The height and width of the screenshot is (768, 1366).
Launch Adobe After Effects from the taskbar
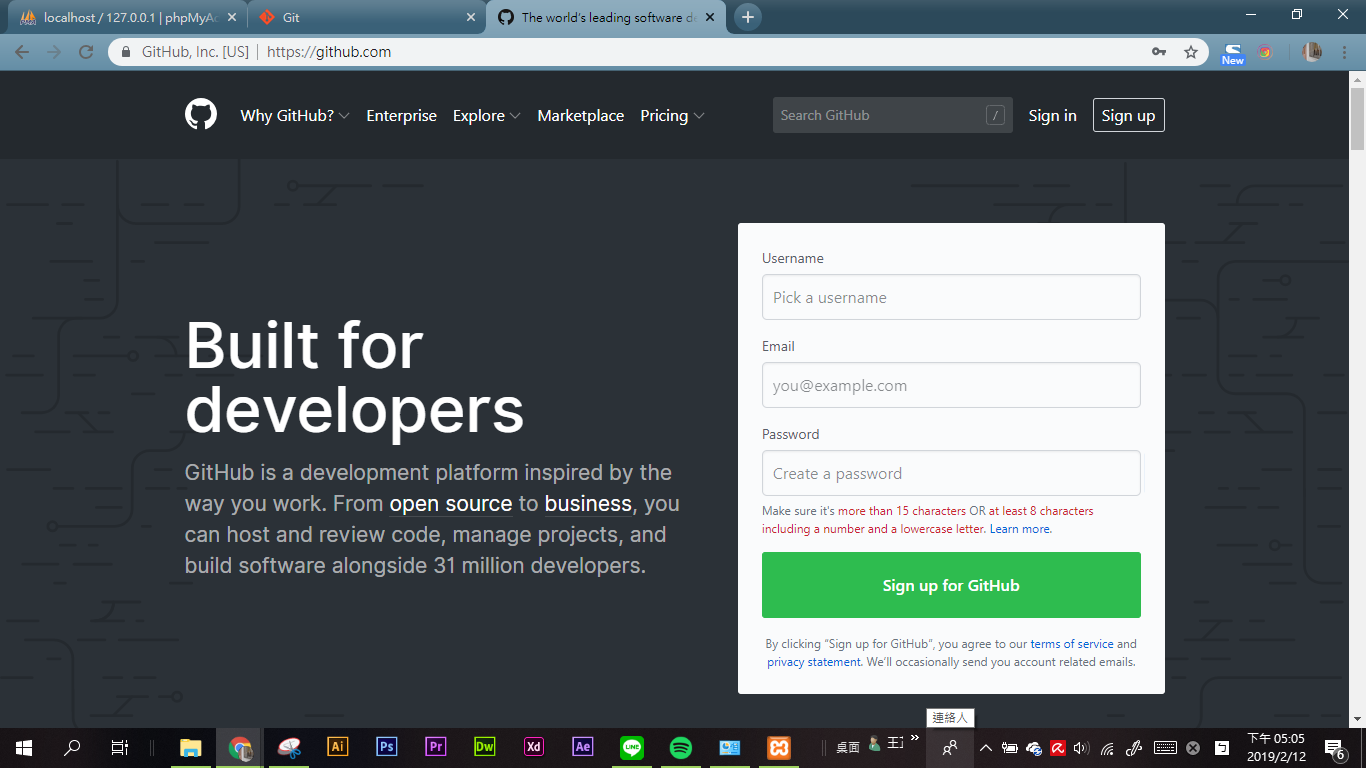(x=582, y=746)
